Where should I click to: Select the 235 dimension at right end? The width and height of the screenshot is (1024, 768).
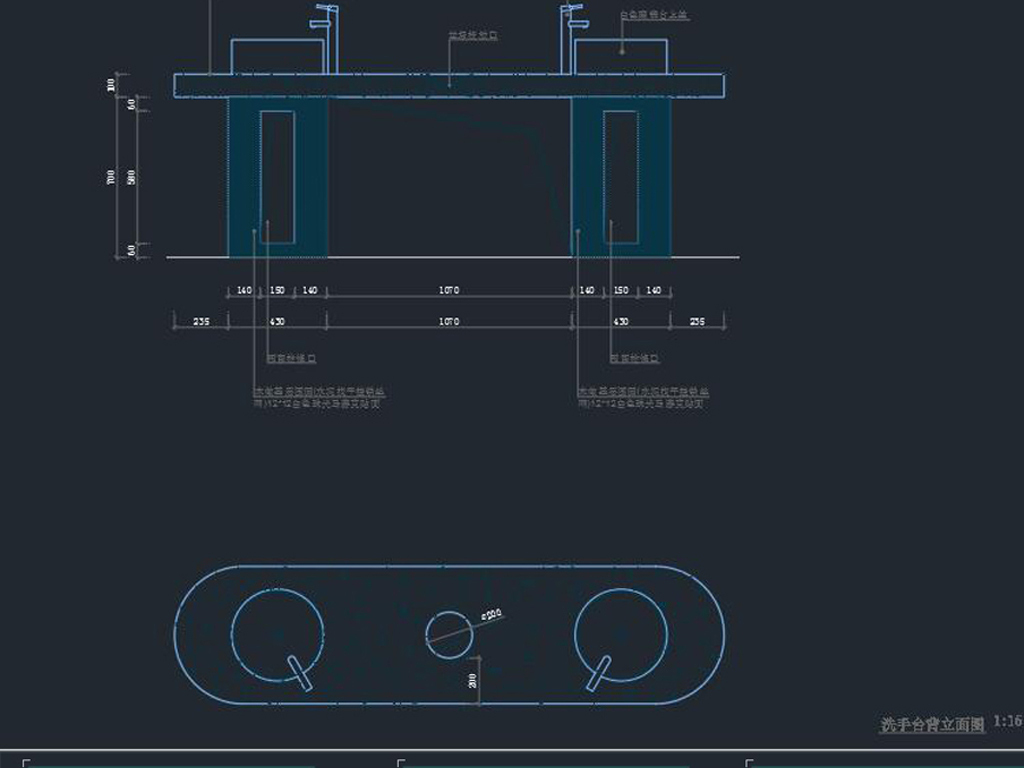click(697, 321)
